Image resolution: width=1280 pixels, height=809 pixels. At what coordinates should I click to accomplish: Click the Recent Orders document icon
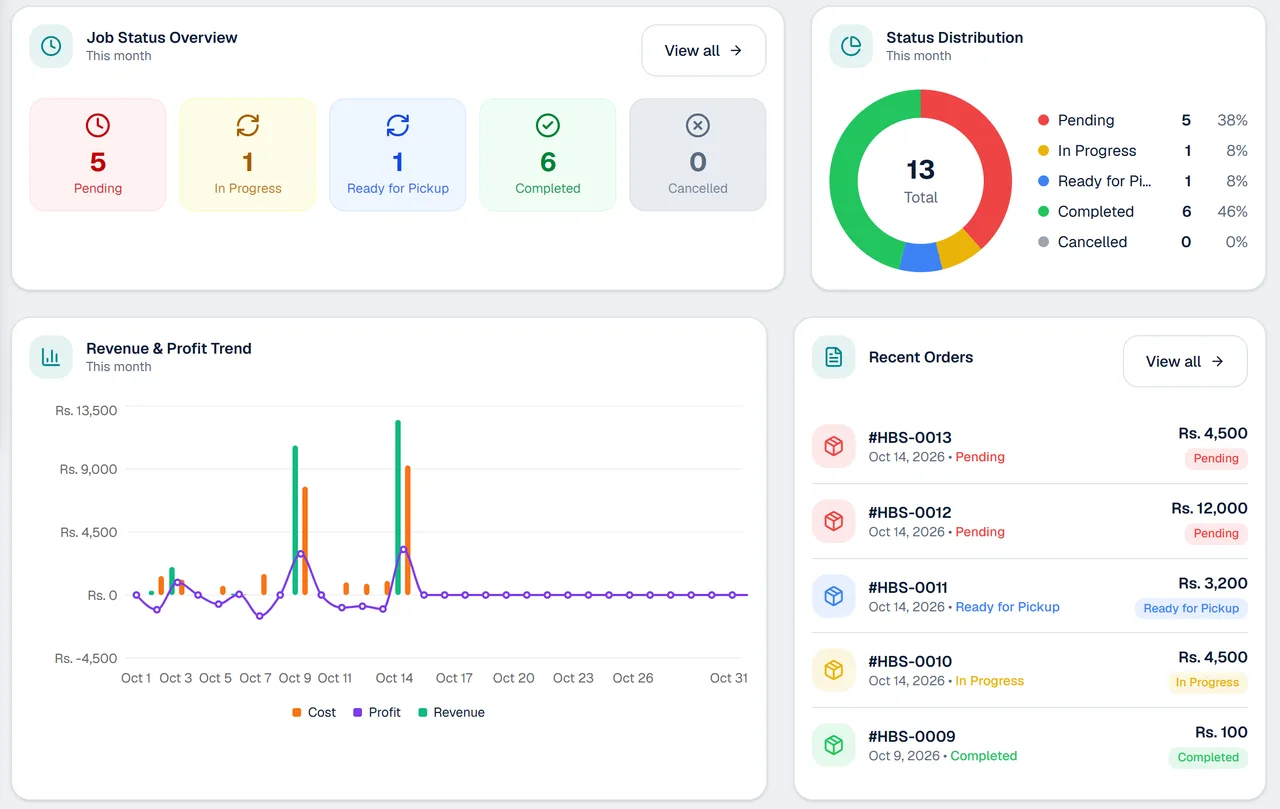tap(833, 357)
